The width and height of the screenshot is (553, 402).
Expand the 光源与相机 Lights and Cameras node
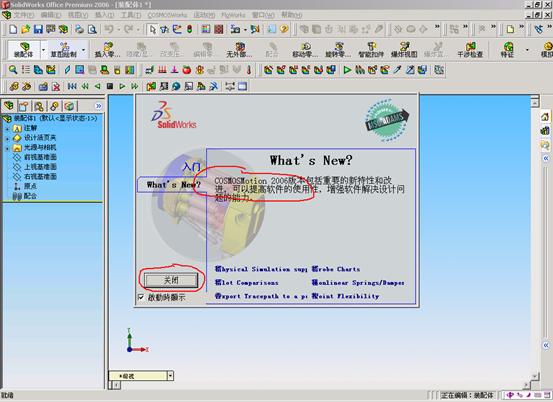(x=7, y=148)
